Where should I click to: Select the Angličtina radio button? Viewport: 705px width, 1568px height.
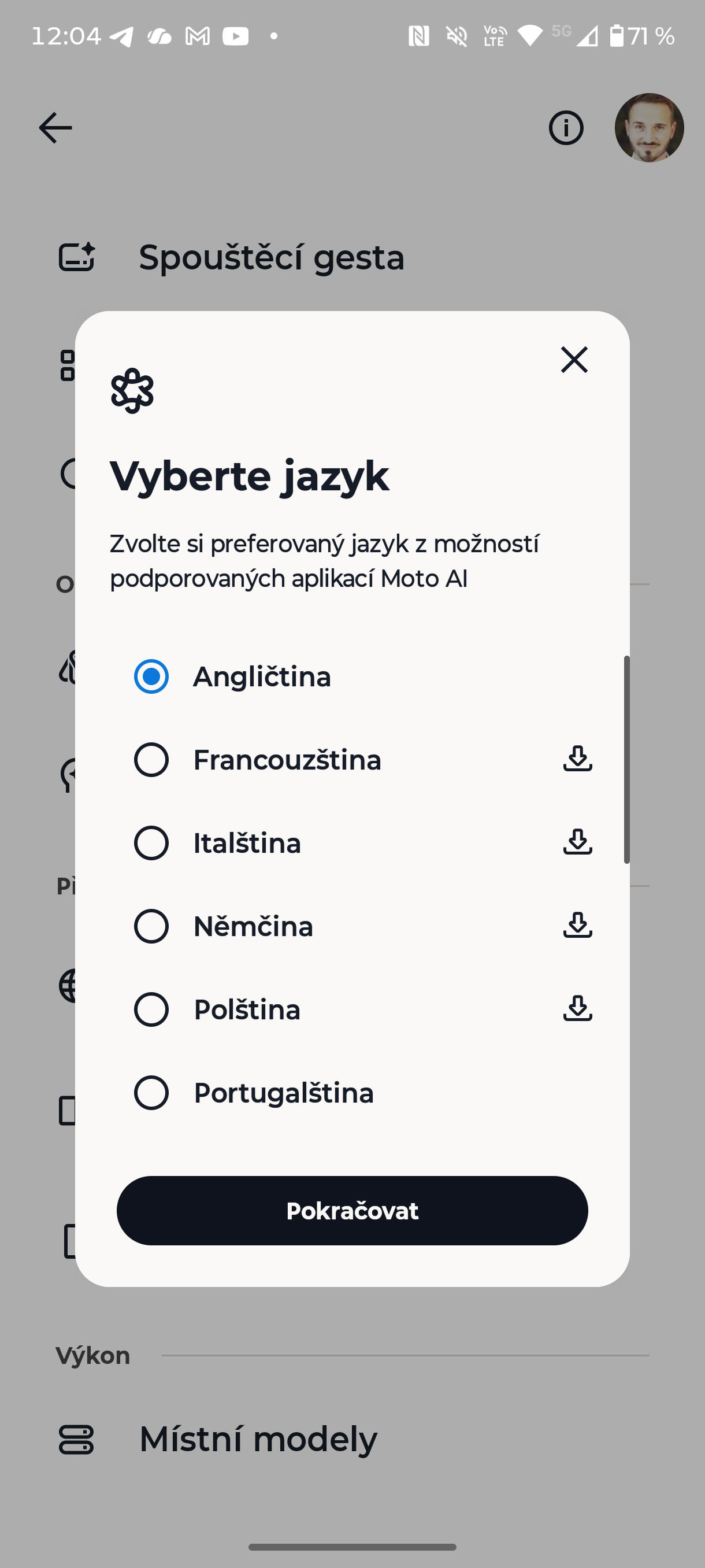151,676
